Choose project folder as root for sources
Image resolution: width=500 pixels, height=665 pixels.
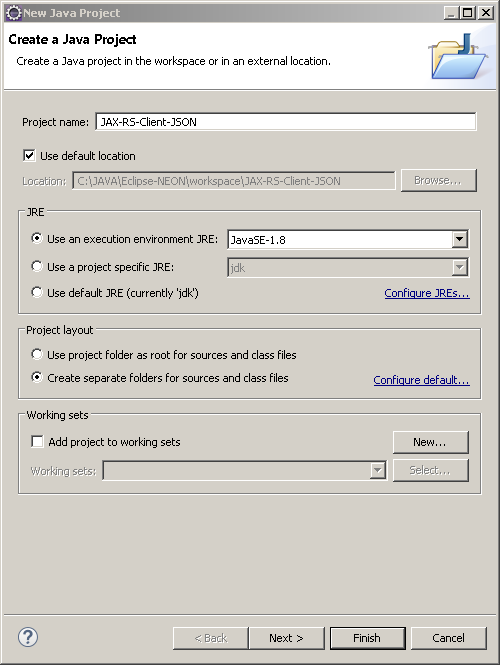click(x=37, y=354)
